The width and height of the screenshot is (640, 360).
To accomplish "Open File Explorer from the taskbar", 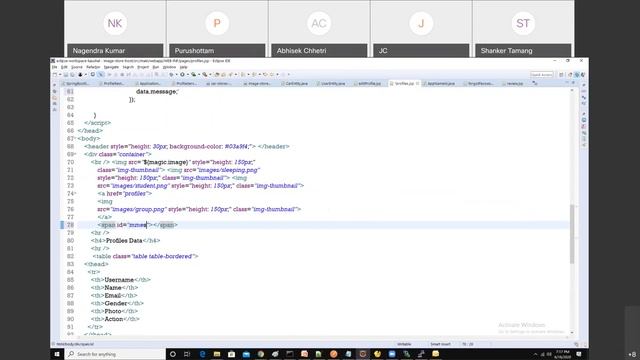I will pyautogui.click(x=217, y=354).
